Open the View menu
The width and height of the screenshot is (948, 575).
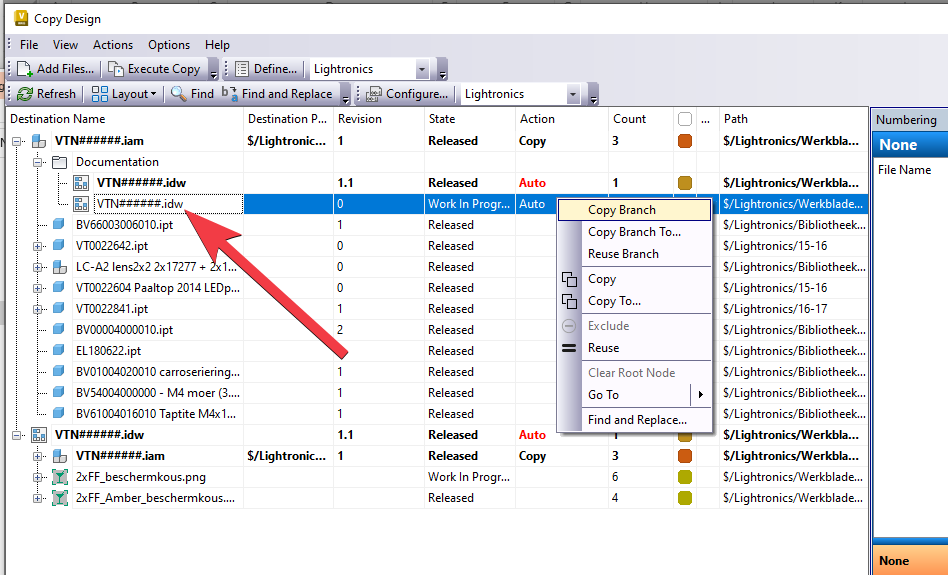tap(65, 45)
